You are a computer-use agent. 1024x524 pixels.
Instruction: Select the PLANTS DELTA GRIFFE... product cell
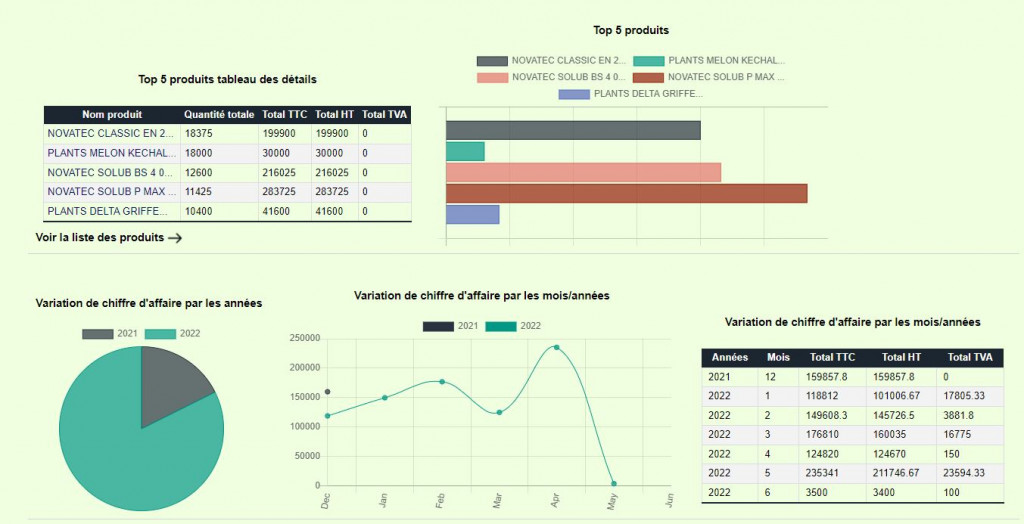pyautogui.click(x=112, y=212)
